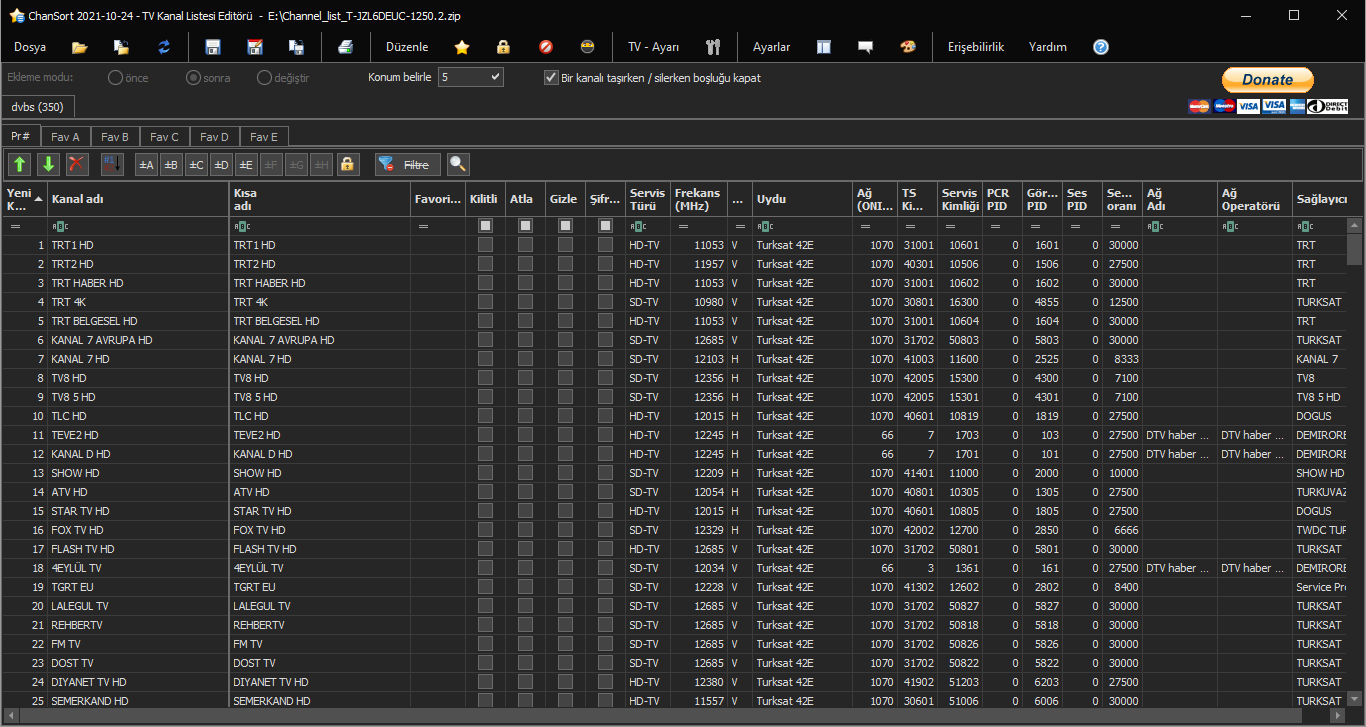Click the columns layout icon
Viewport: 1366px width, 727px height.
[823, 47]
